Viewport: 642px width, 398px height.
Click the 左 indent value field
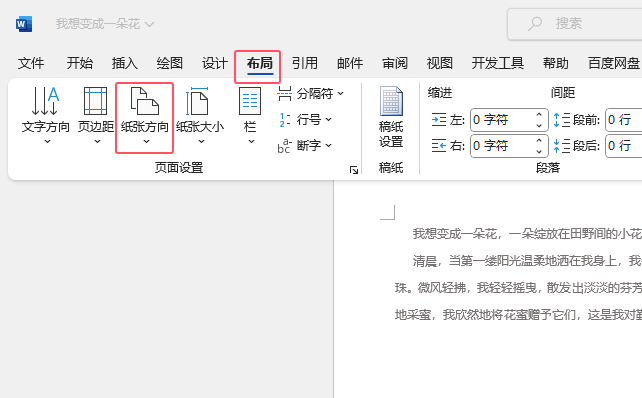coord(501,120)
